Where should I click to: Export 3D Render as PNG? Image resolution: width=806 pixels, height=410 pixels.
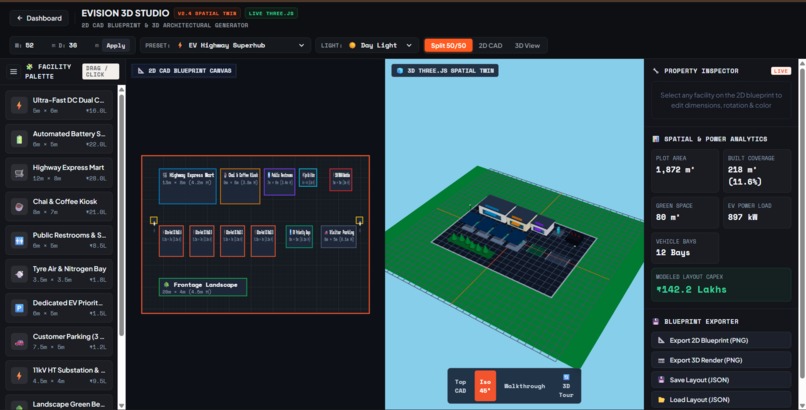click(x=721, y=360)
